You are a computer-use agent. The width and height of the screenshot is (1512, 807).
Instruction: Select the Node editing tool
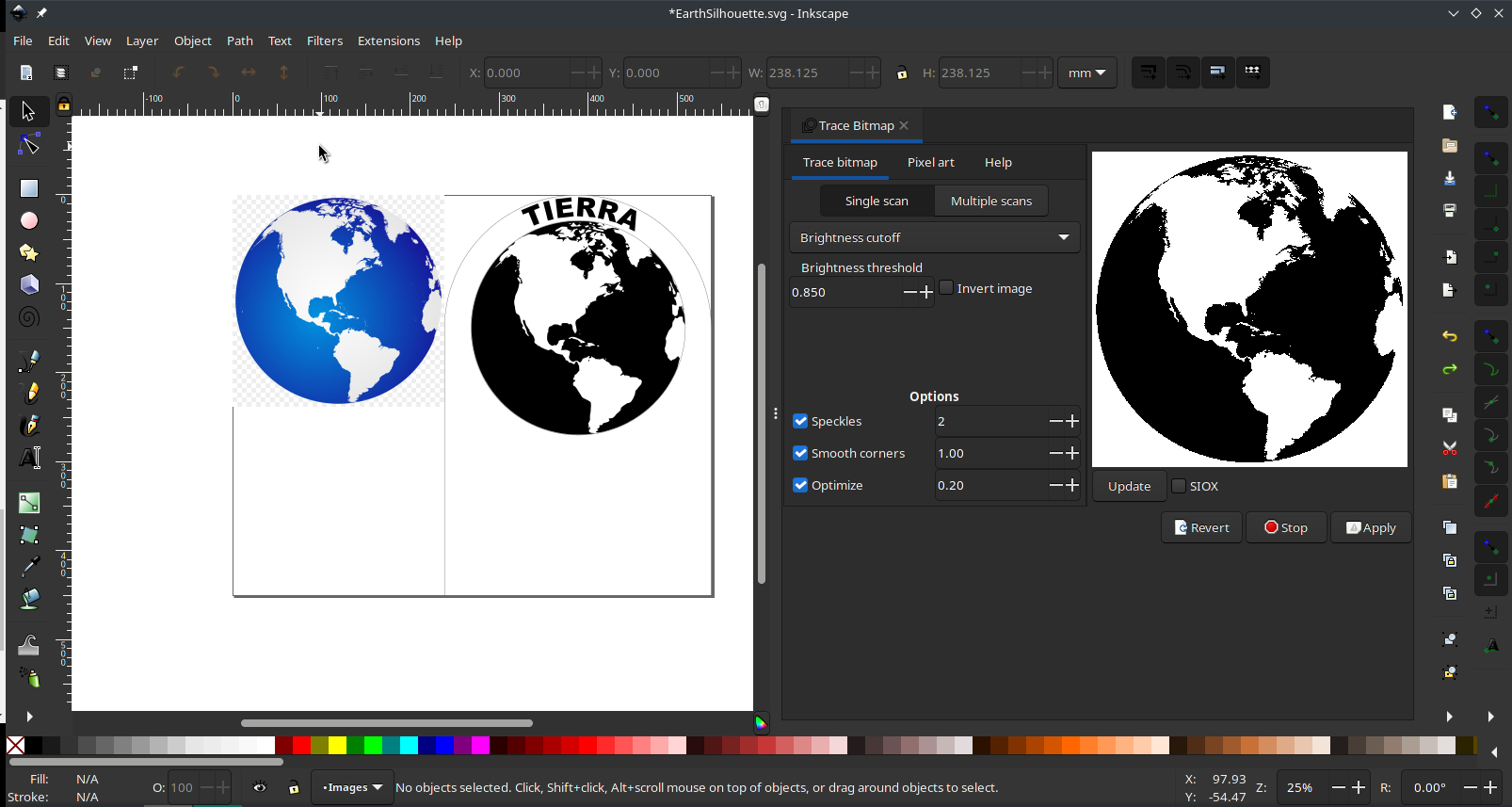point(29,144)
